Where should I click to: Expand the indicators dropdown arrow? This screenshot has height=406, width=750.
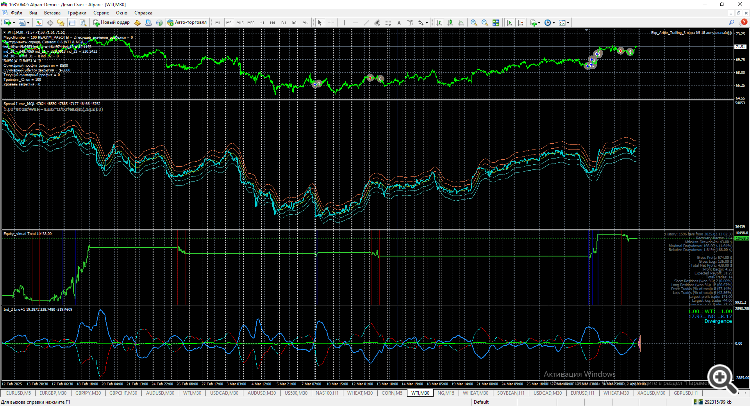(x=539, y=22)
